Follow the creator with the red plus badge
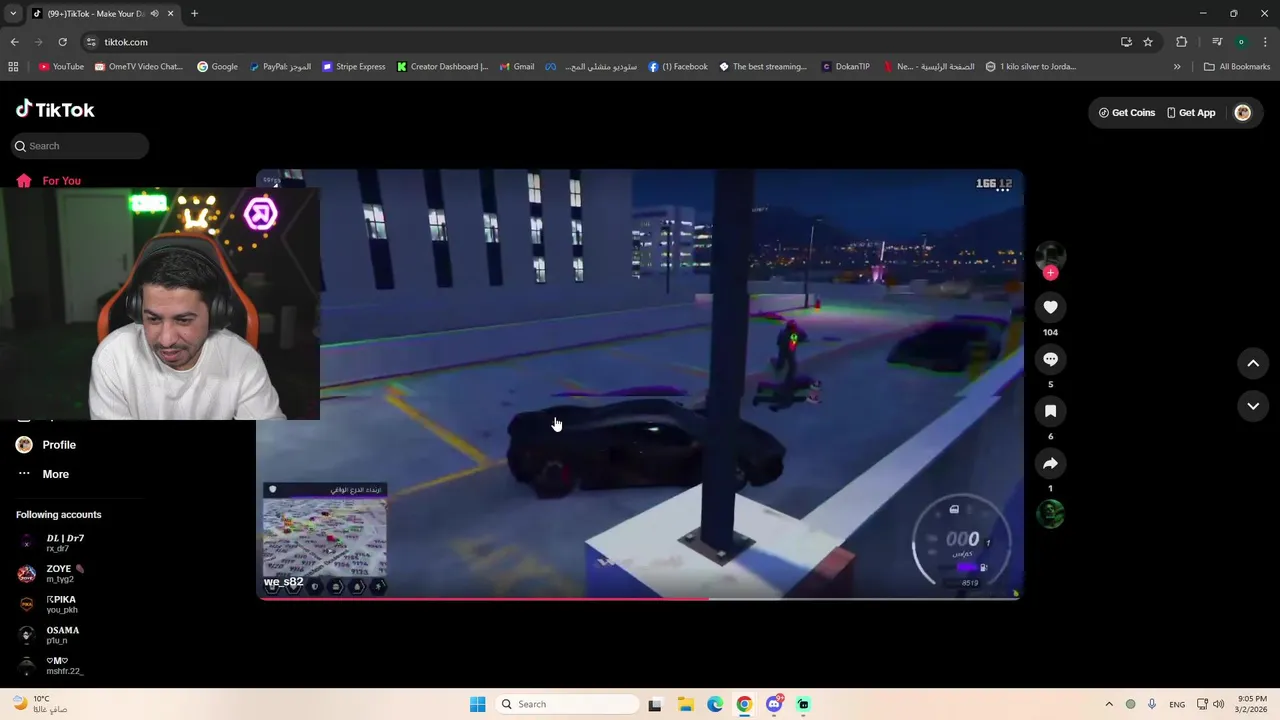This screenshot has width=1280, height=720. [1050, 272]
